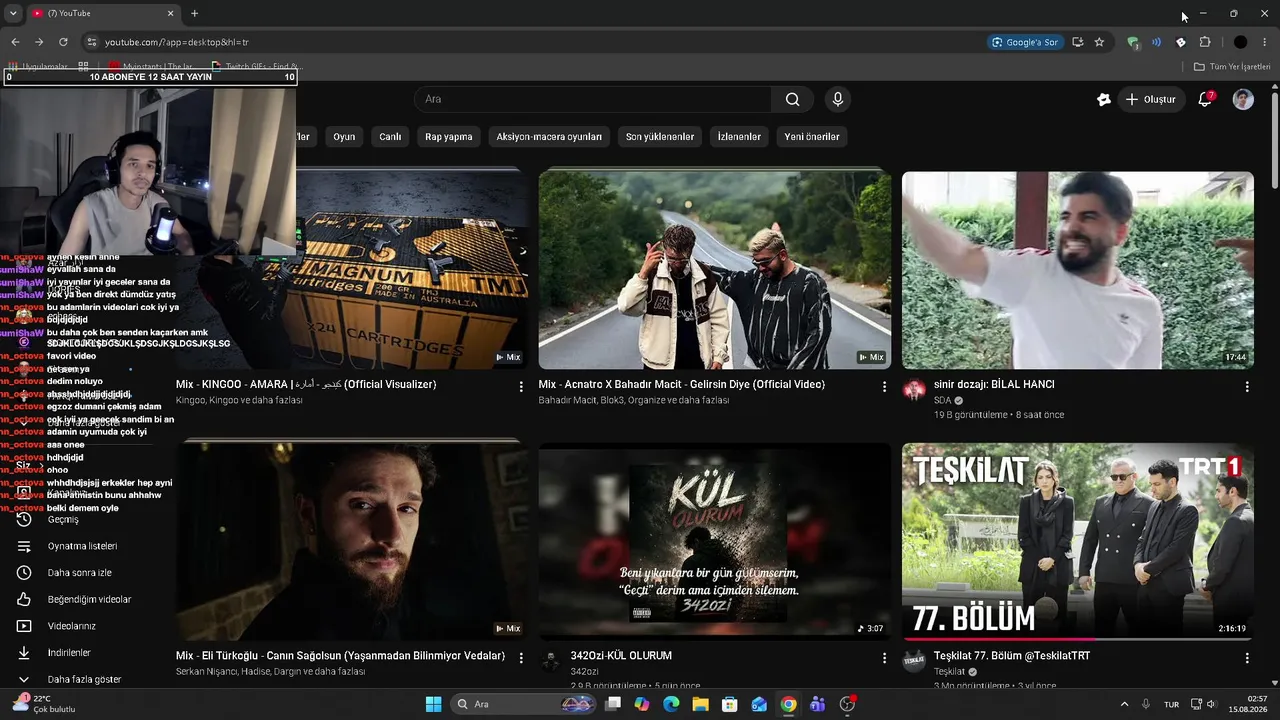Start voice search with the microphone icon
This screenshot has width=1280, height=720.
[x=838, y=99]
